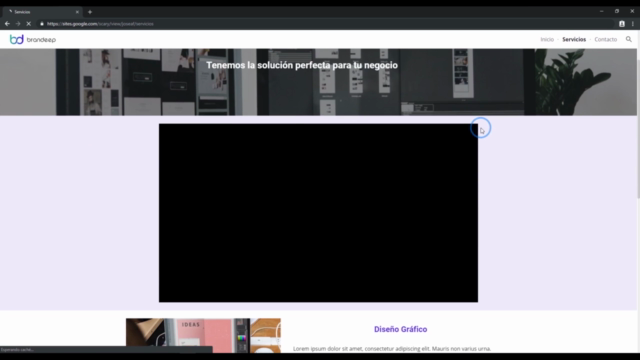Click the brandeep logo
Screen dimensions: 640x360
click(x=33, y=39)
